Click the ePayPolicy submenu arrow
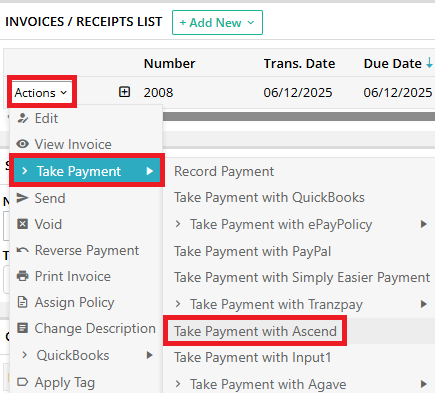 [424, 224]
